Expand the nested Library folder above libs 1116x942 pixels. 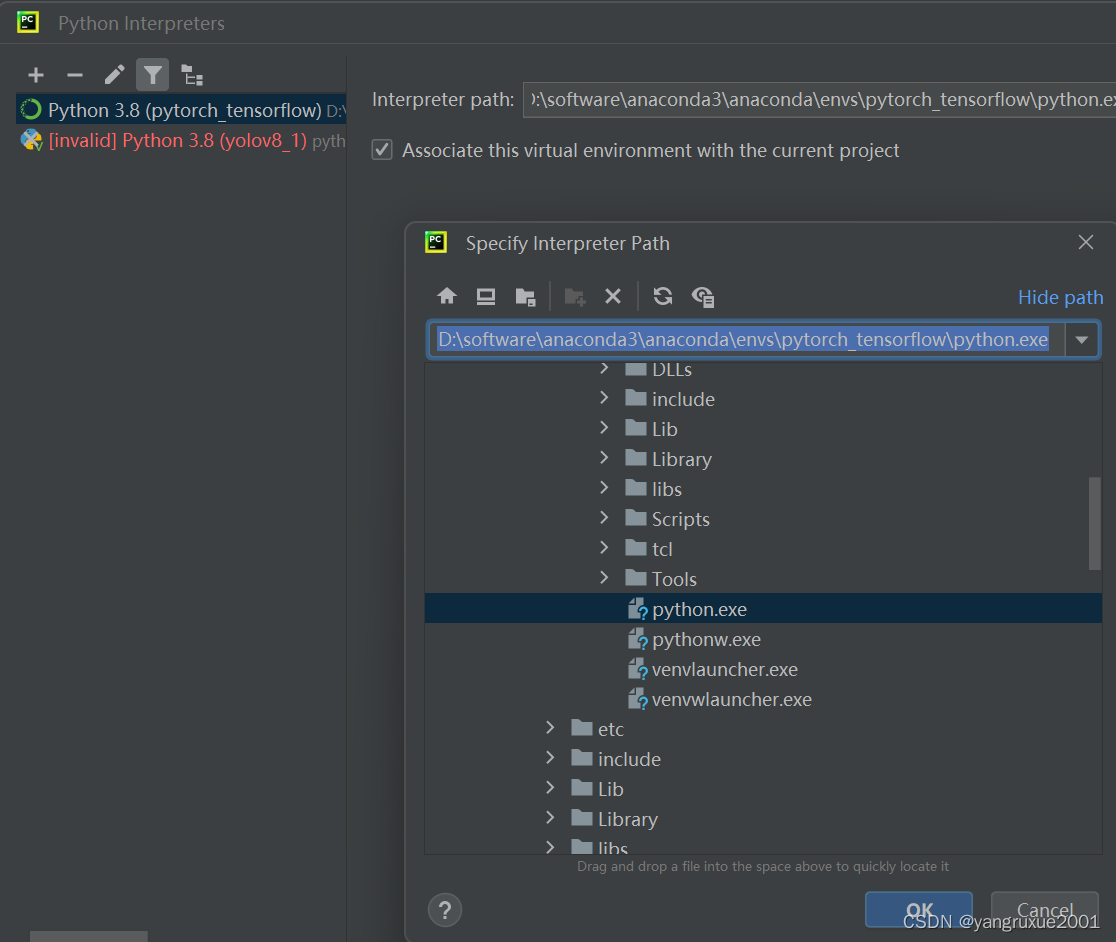click(x=604, y=457)
